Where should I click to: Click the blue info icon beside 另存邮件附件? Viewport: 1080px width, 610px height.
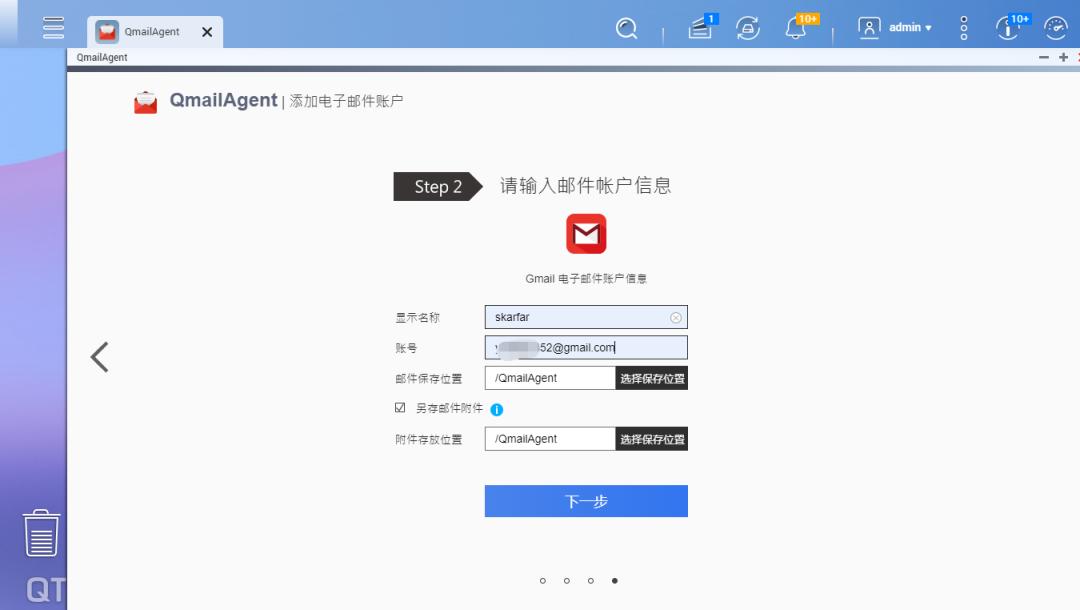tap(499, 408)
